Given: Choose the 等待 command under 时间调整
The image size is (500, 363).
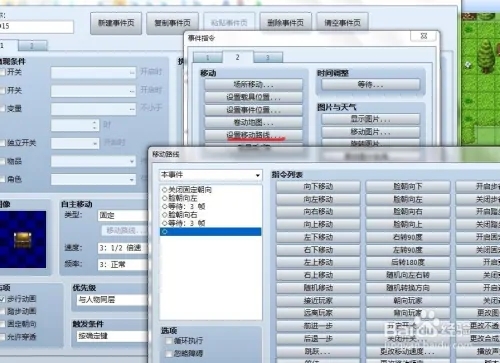Looking at the screenshot, I should tap(370, 85).
